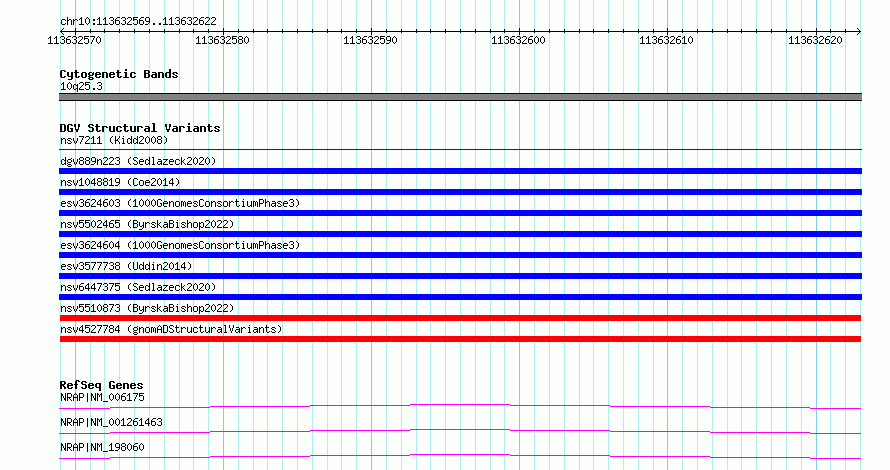The image size is (890, 470).
Task: Click ruler position 113632570
Action: click(x=74, y=40)
